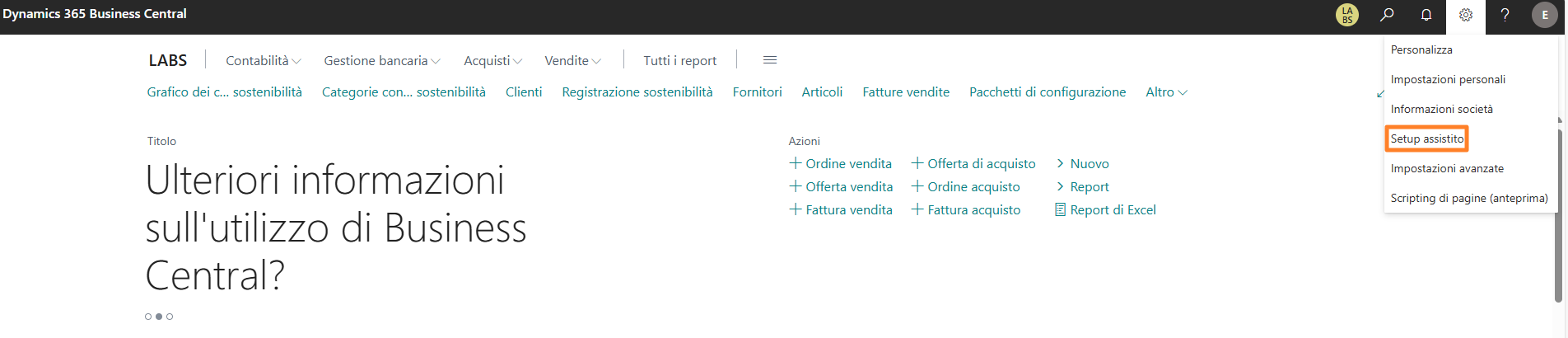Expand the Altro dropdown

click(x=1166, y=92)
